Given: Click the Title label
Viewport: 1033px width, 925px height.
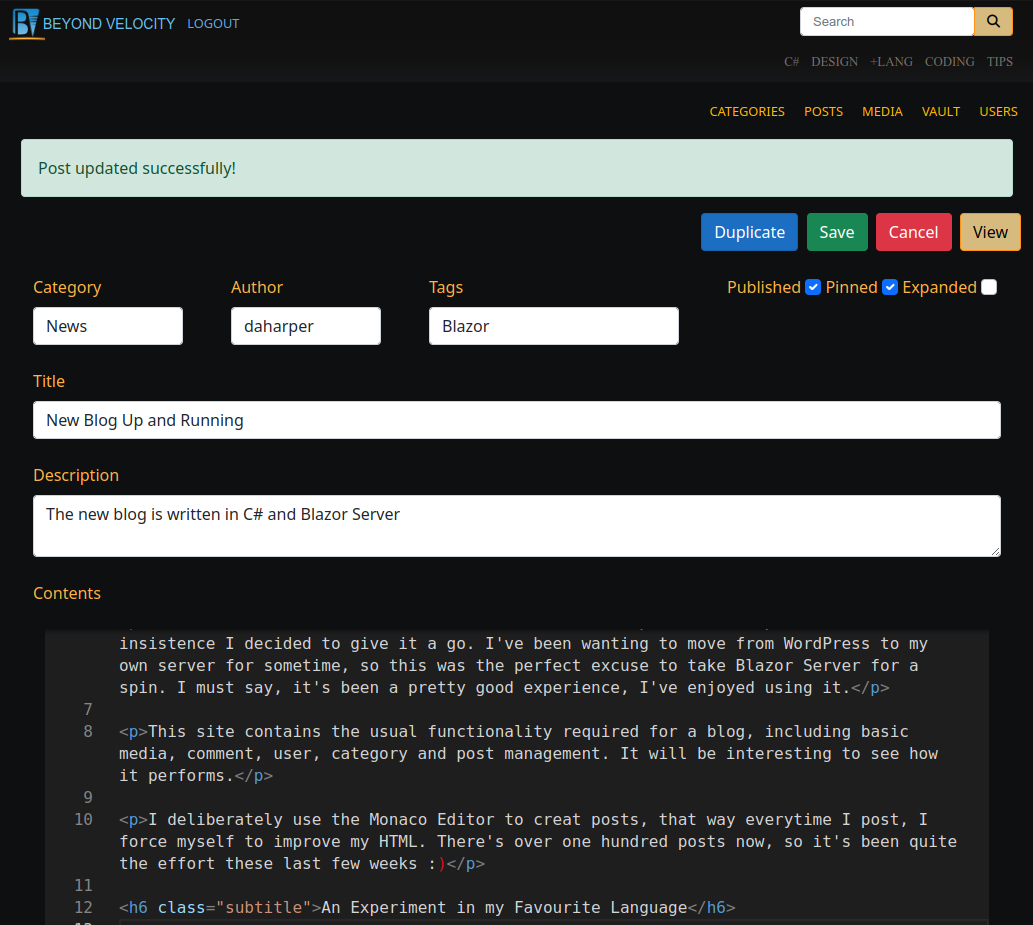Looking at the screenshot, I should pos(49,381).
